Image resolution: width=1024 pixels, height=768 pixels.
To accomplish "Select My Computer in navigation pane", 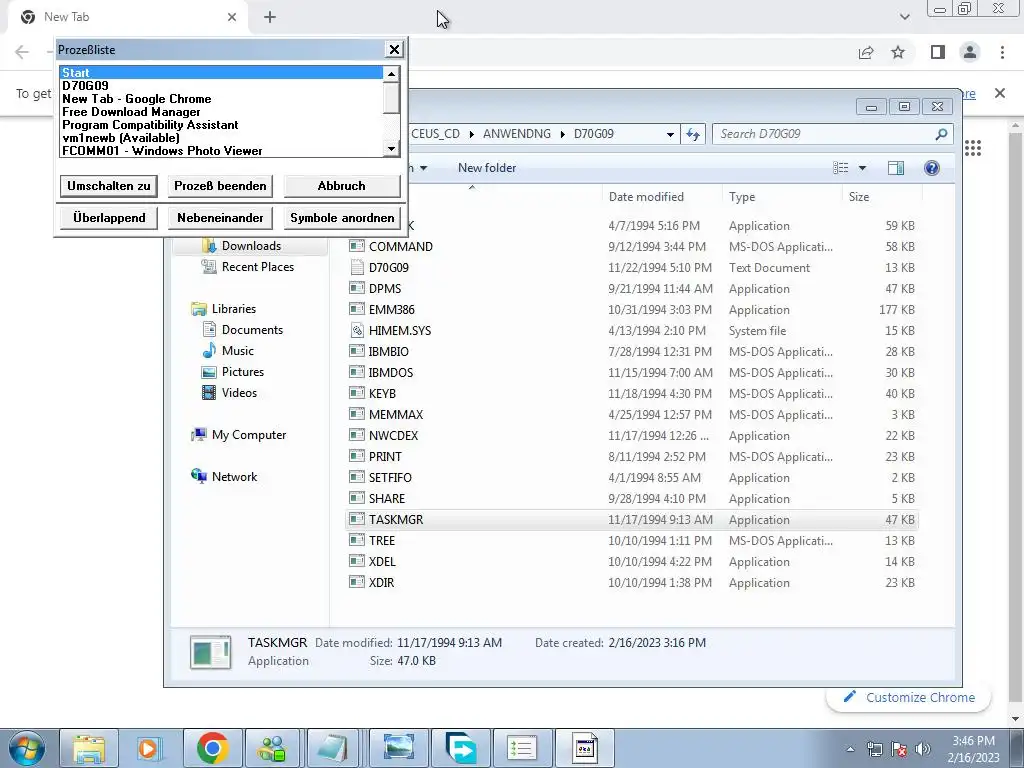I will coord(249,435).
